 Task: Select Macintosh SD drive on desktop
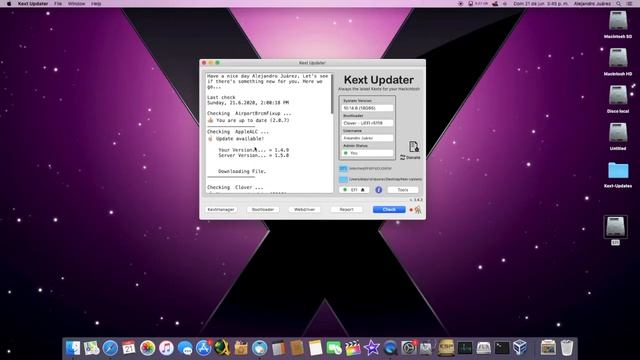pyautogui.click(x=618, y=24)
